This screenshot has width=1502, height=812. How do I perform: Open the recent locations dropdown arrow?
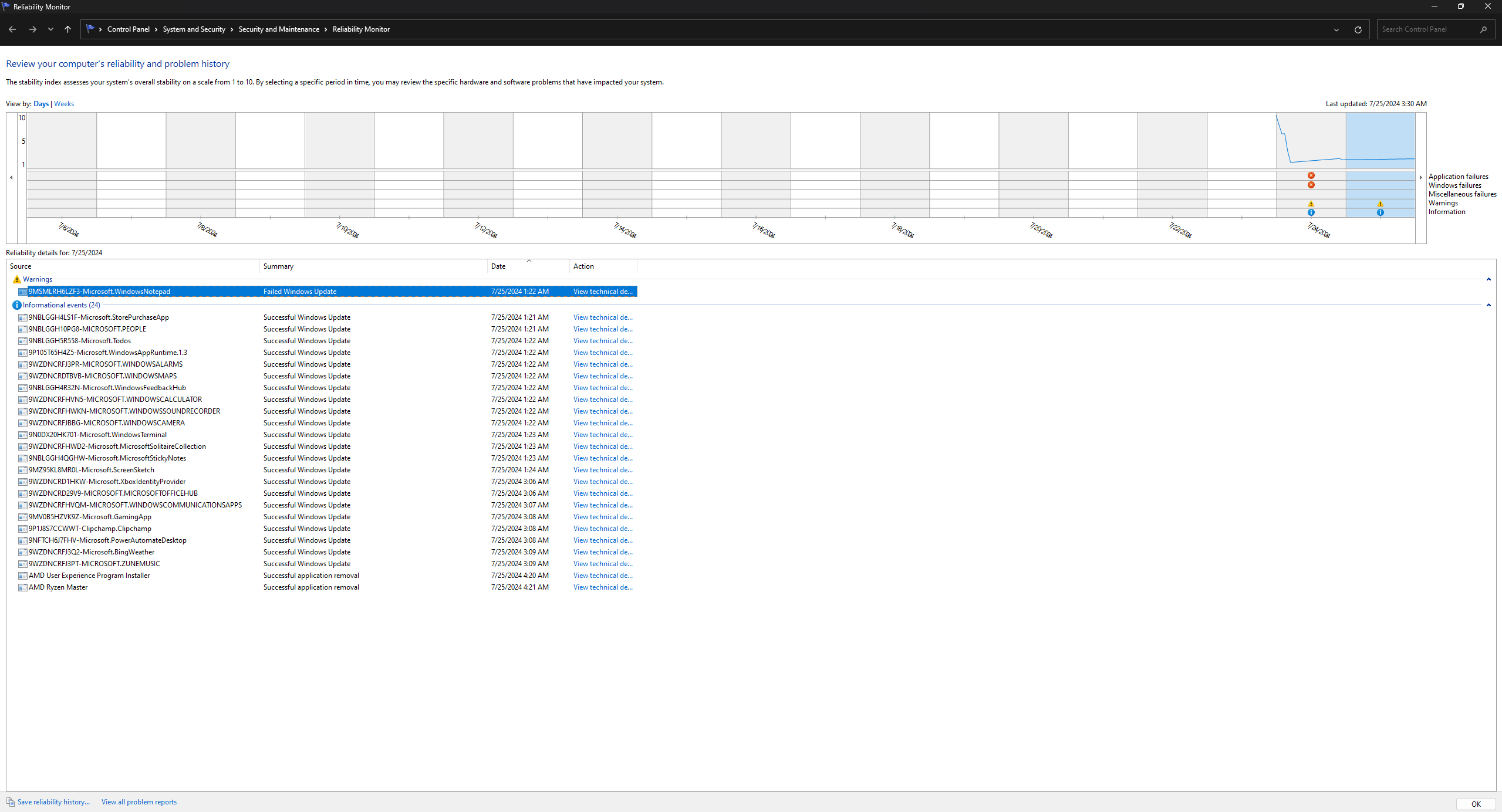point(50,29)
